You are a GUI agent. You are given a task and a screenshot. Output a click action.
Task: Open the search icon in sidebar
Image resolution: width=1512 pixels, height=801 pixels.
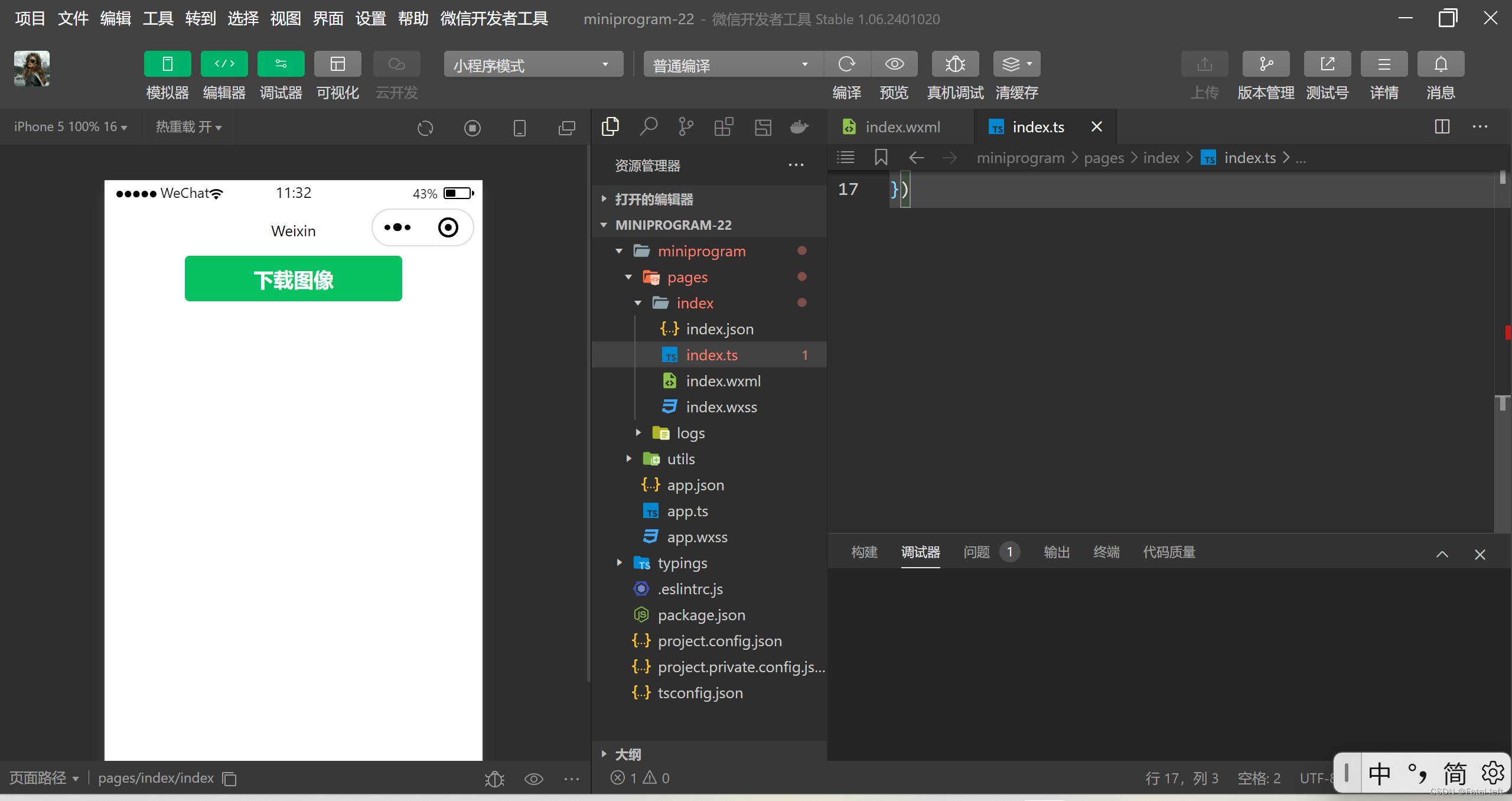coord(648,126)
